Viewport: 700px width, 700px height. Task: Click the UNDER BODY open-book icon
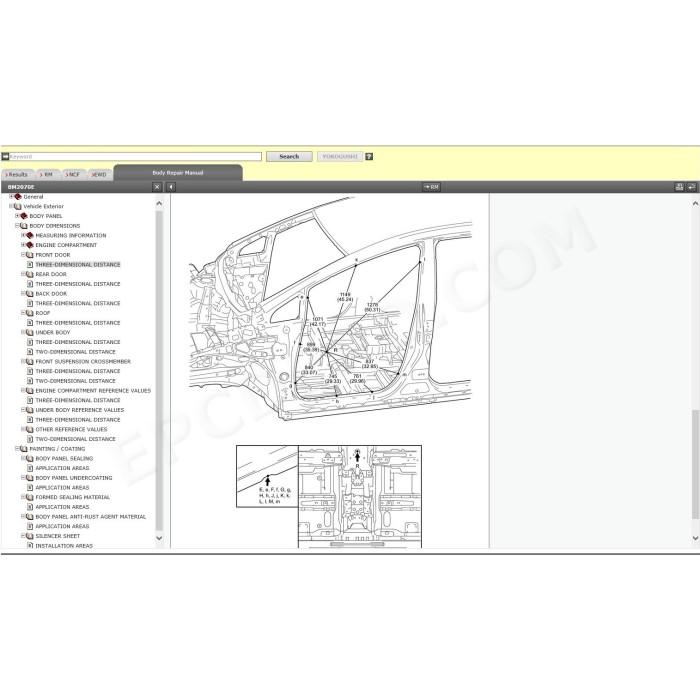click(x=30, y=333)
